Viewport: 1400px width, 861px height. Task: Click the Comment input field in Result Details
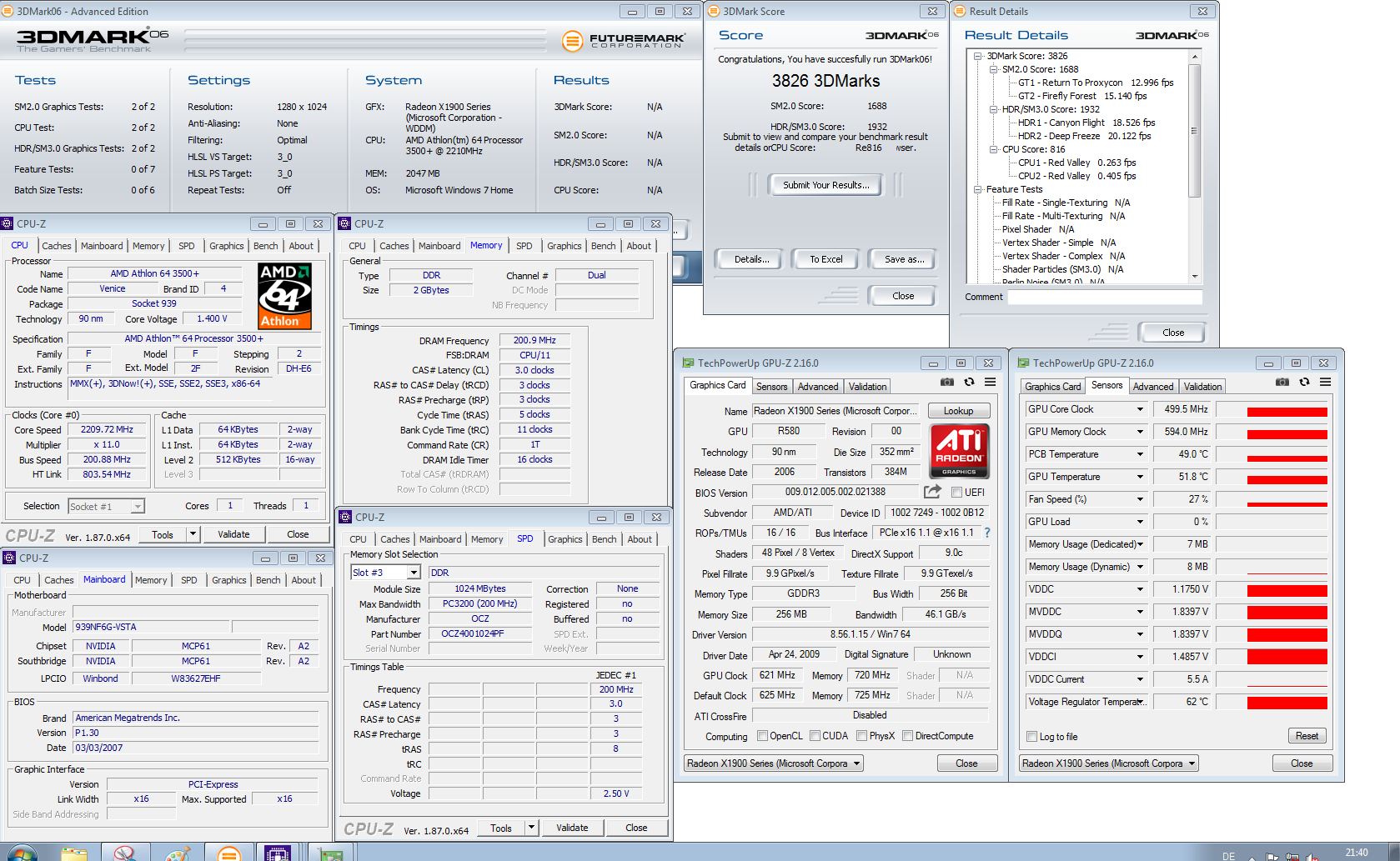1105,298
